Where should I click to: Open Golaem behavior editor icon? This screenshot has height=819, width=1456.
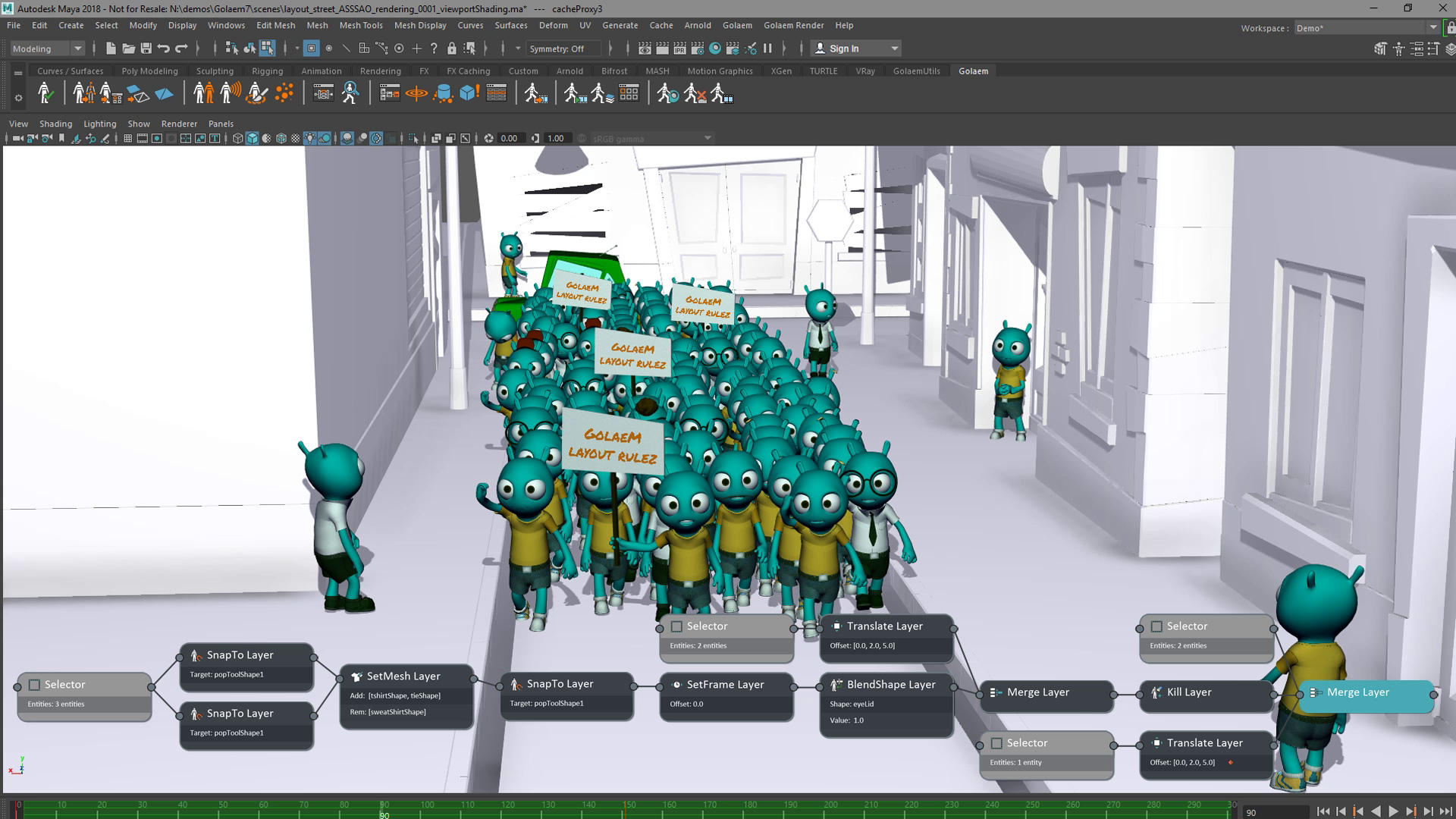[324, 93]
